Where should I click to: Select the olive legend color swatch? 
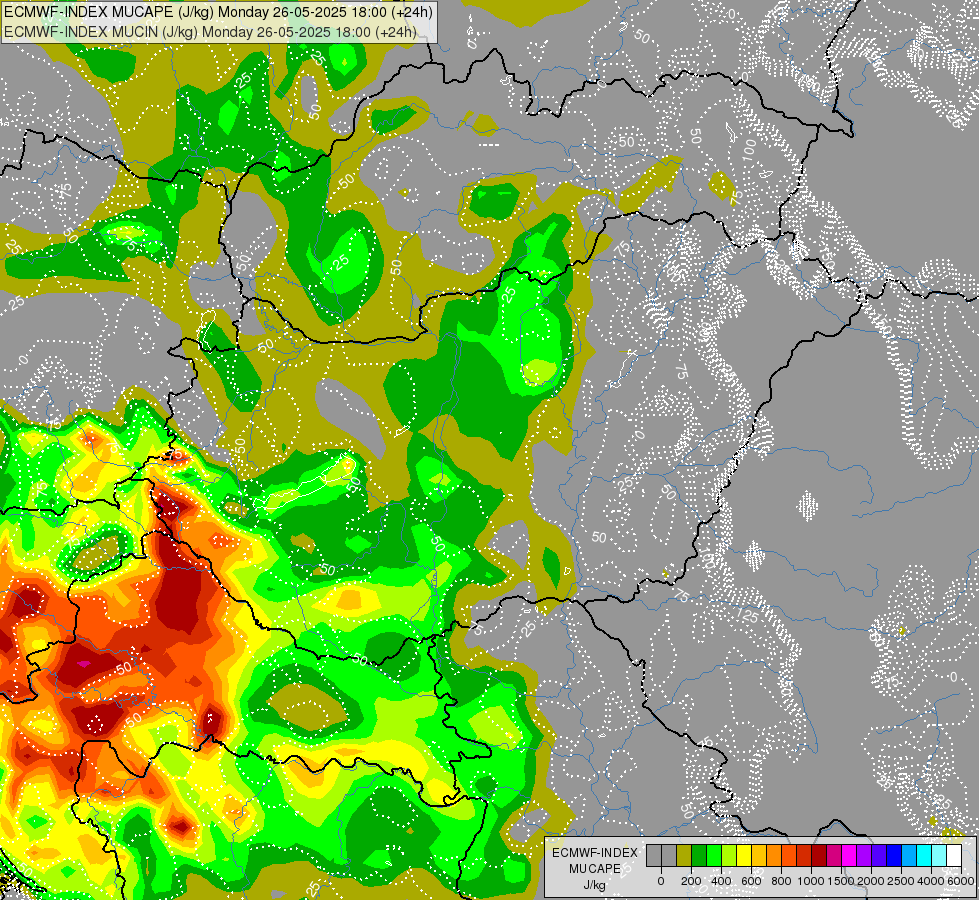[x=684, y=855]
